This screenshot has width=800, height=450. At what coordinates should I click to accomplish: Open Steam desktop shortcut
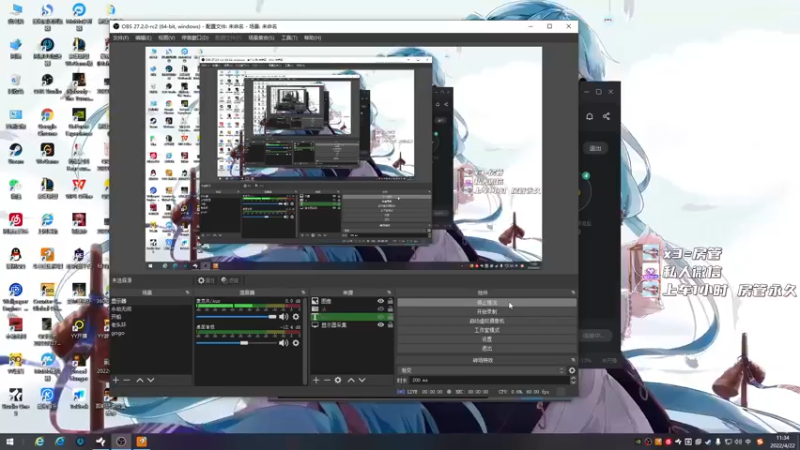(x=15, y=153)
